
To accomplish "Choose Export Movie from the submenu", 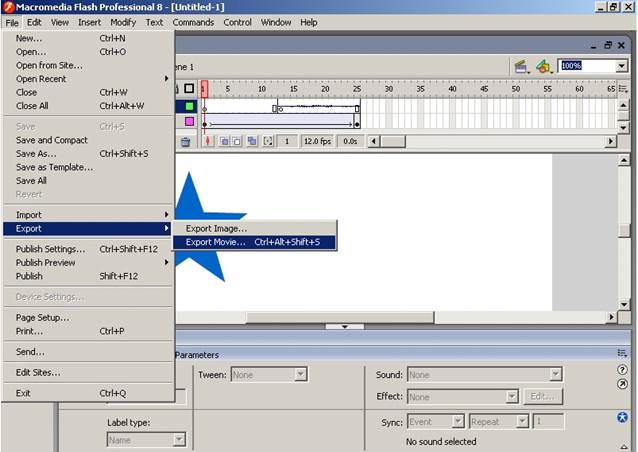I will coord(254,242).
